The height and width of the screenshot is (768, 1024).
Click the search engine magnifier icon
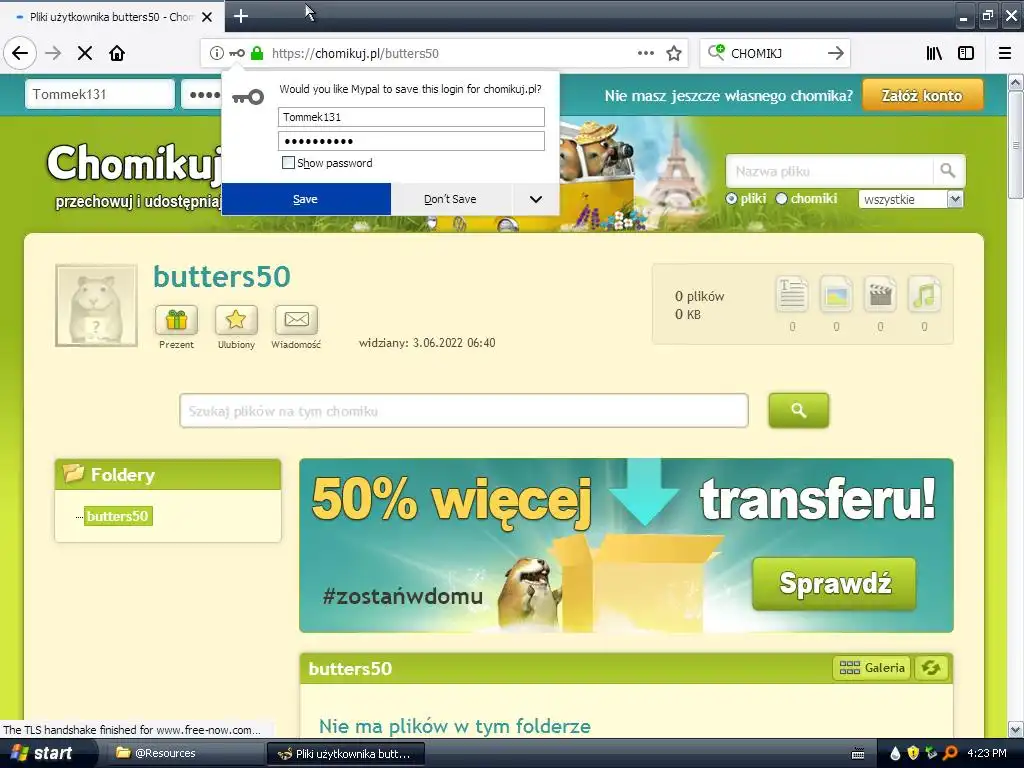tap(716, 52)
